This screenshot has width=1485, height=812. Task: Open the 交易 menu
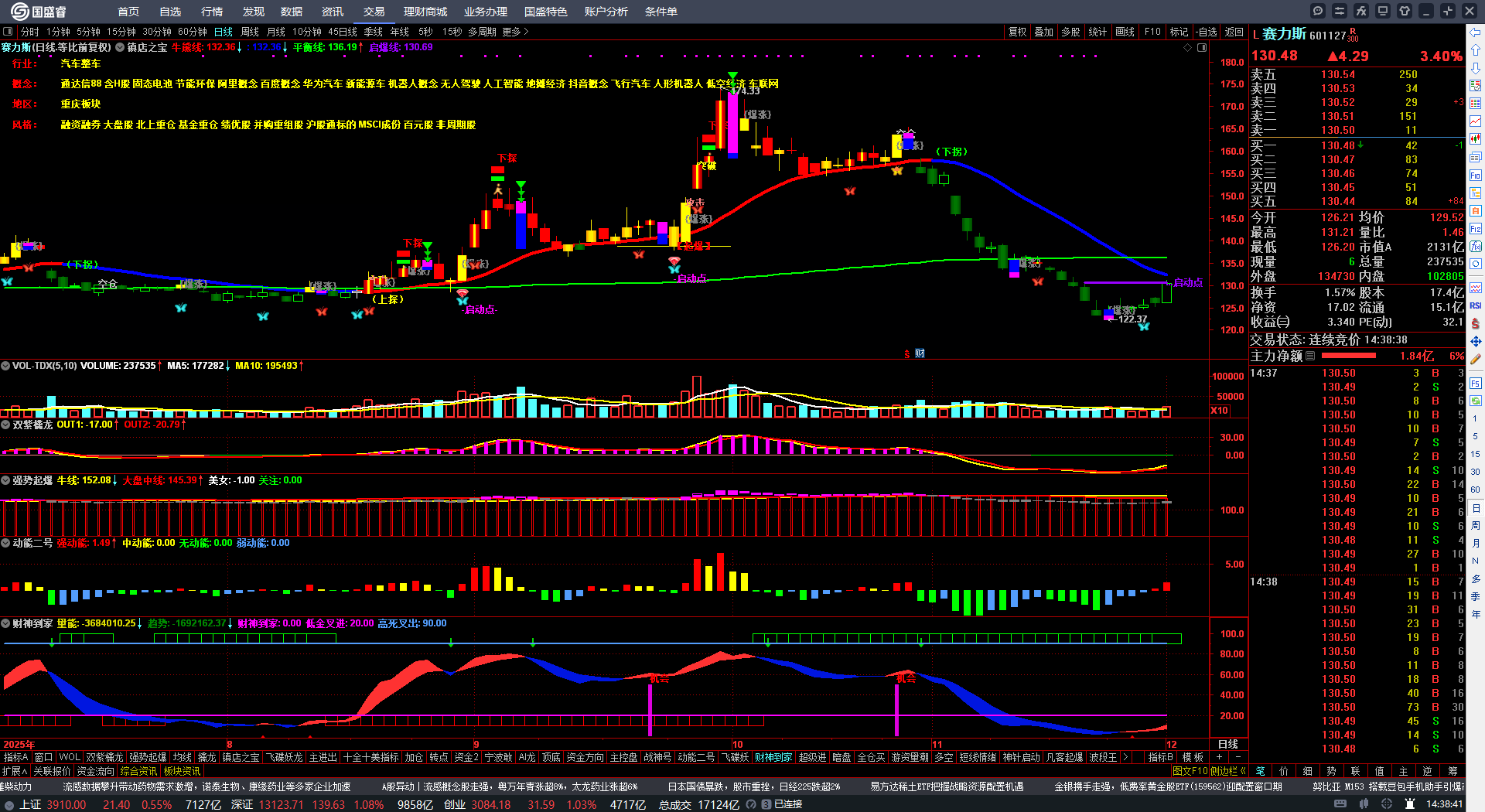374,12
